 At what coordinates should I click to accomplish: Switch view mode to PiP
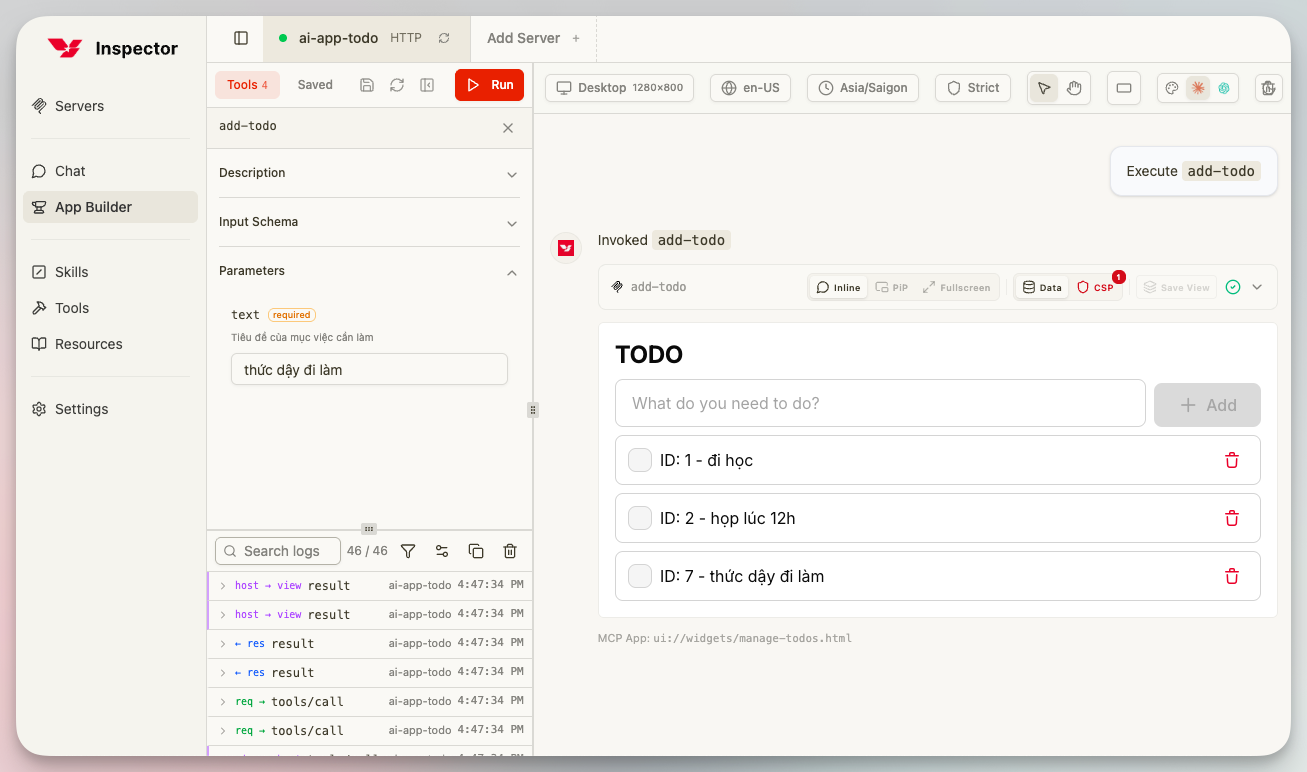point(892,287)
